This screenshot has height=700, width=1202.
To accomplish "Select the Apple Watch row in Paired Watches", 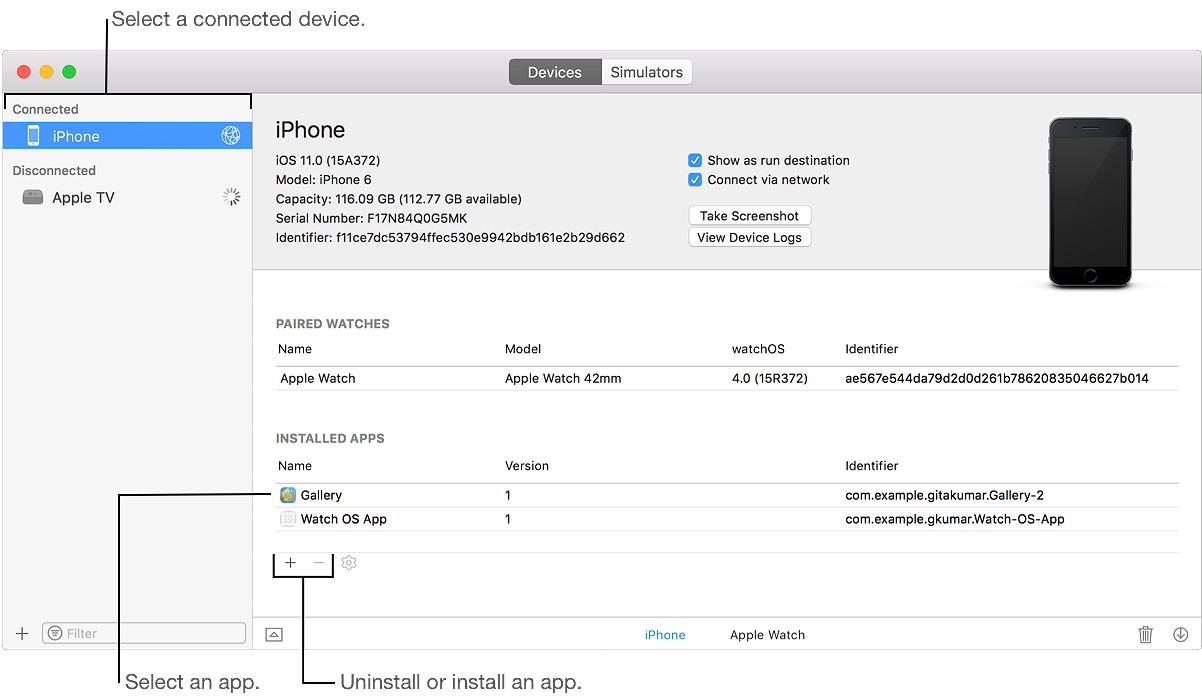I will [727, 378].
